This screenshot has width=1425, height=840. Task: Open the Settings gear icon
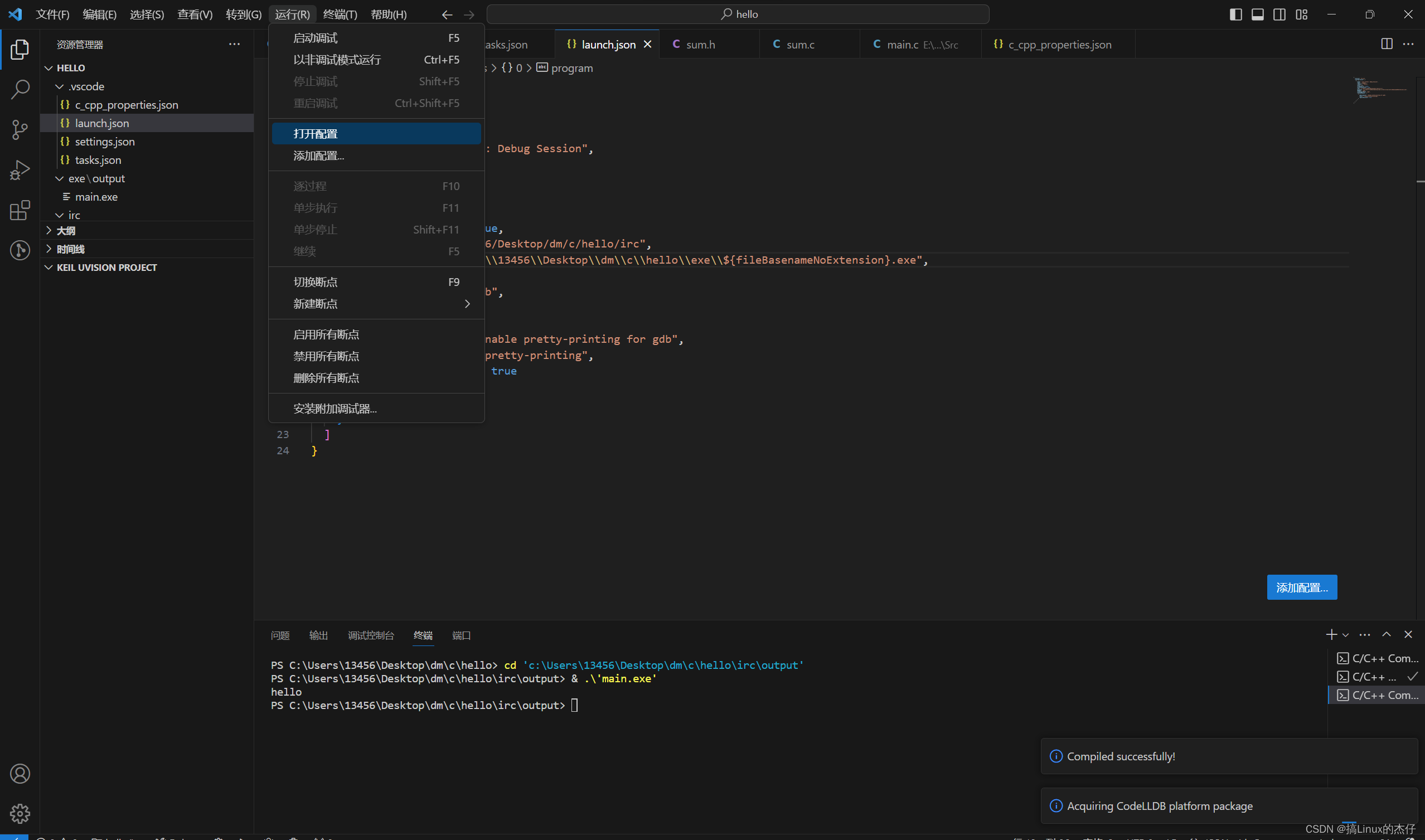pyautogui.click(x=20, y=813)
